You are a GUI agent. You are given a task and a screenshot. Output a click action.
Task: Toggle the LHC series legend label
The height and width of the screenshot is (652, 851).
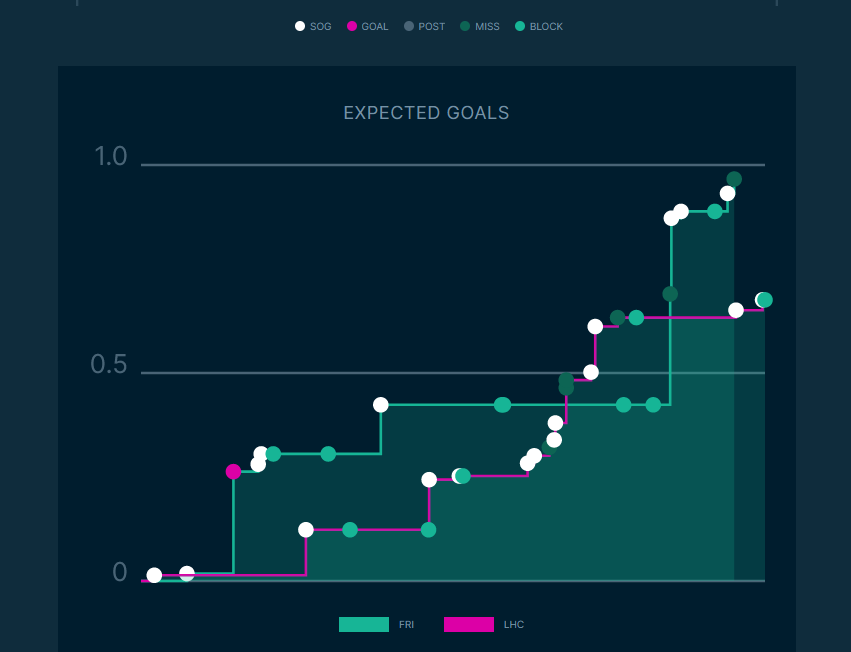click(x=513, y=625)
